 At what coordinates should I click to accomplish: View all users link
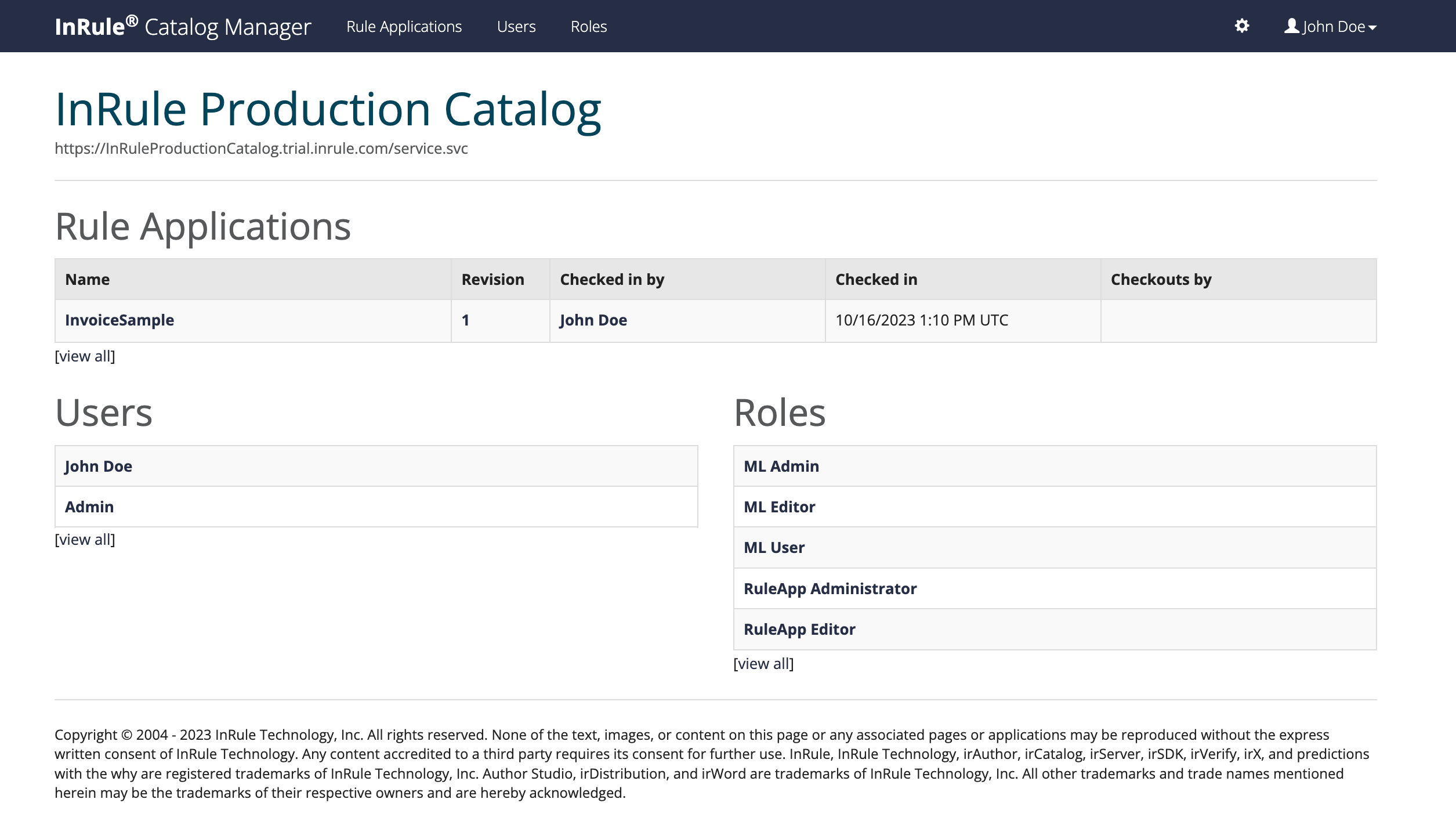point(85,540)
